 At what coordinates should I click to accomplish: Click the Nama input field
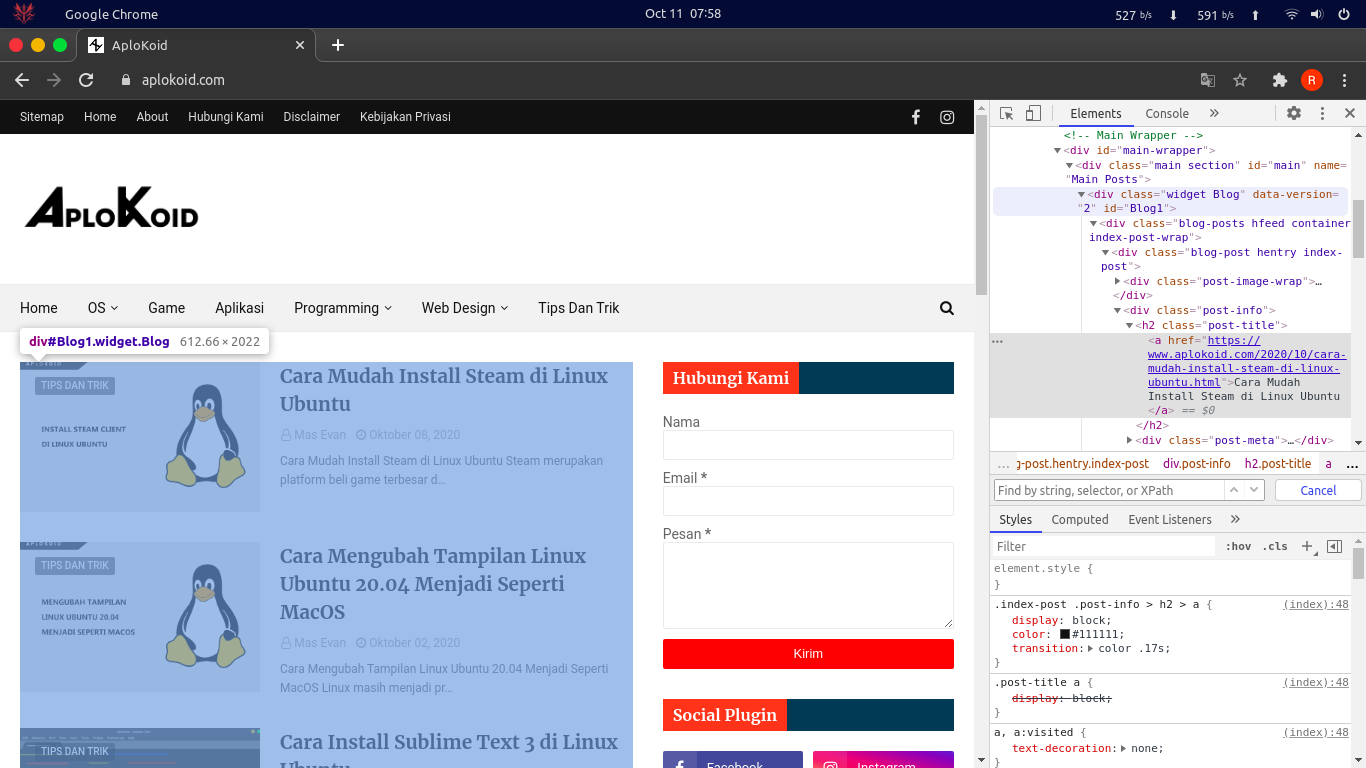tap(808, 445)
